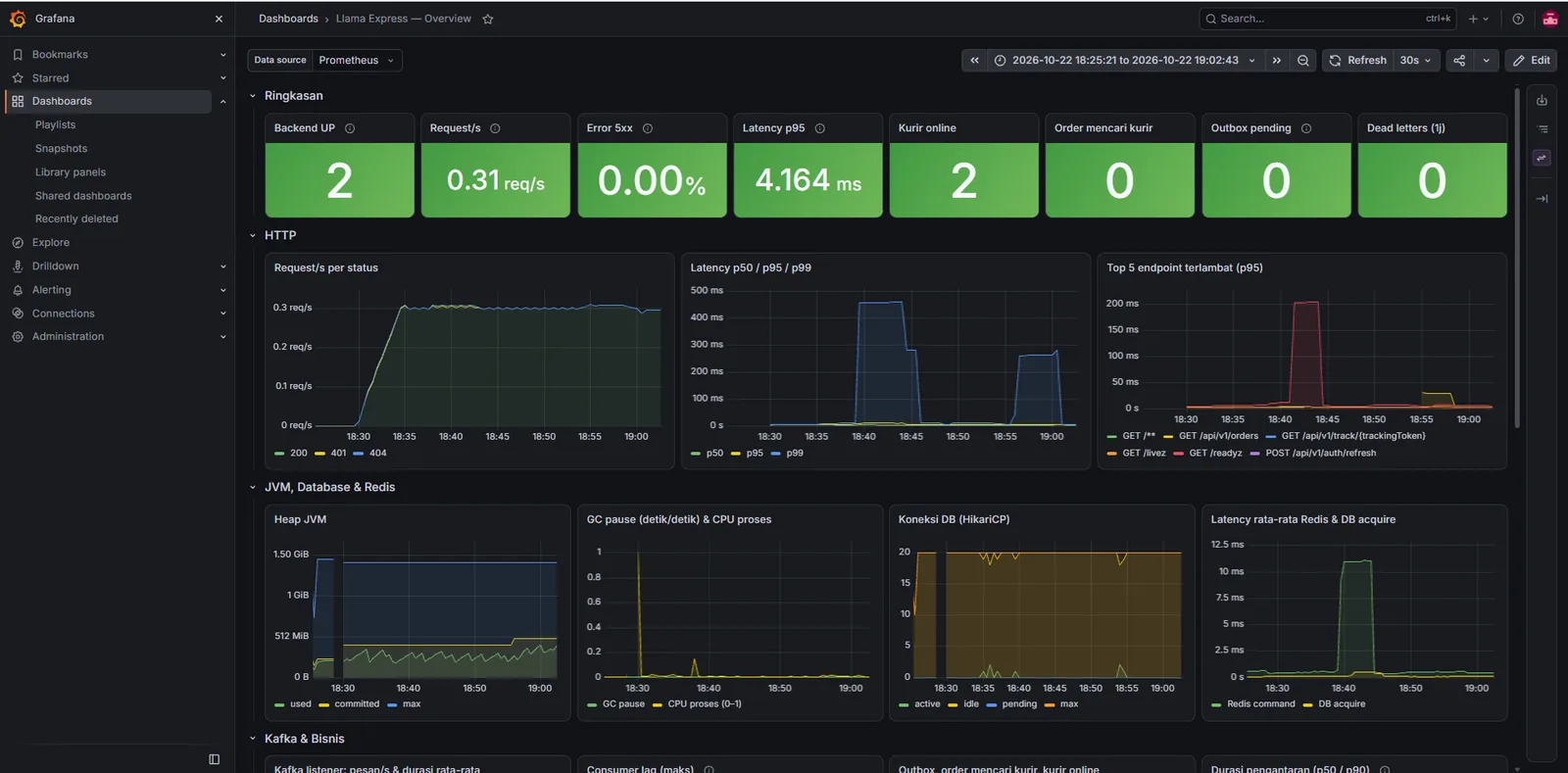Collapse the Ringkasan row

click(x=253, y=96)
